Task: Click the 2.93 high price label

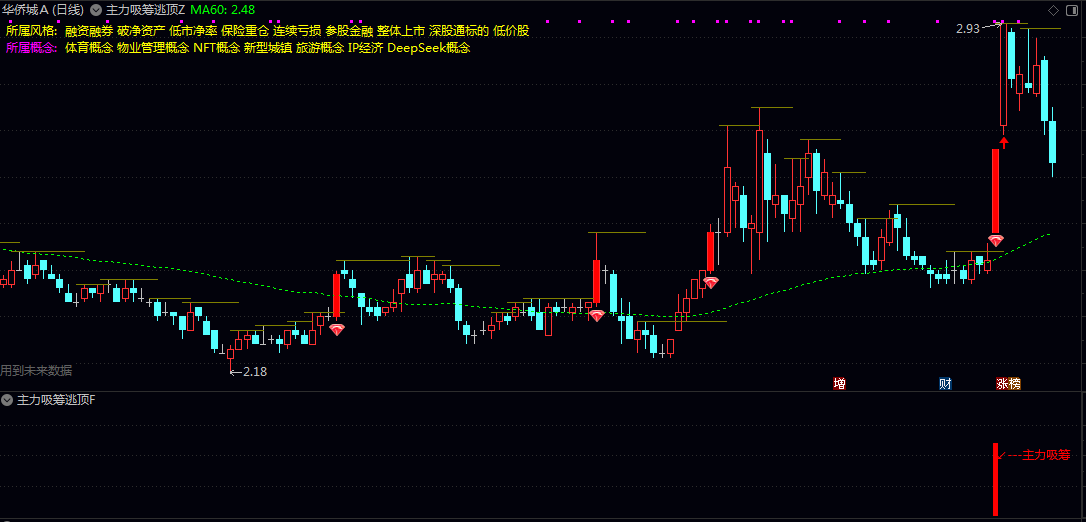Action: 968,28
